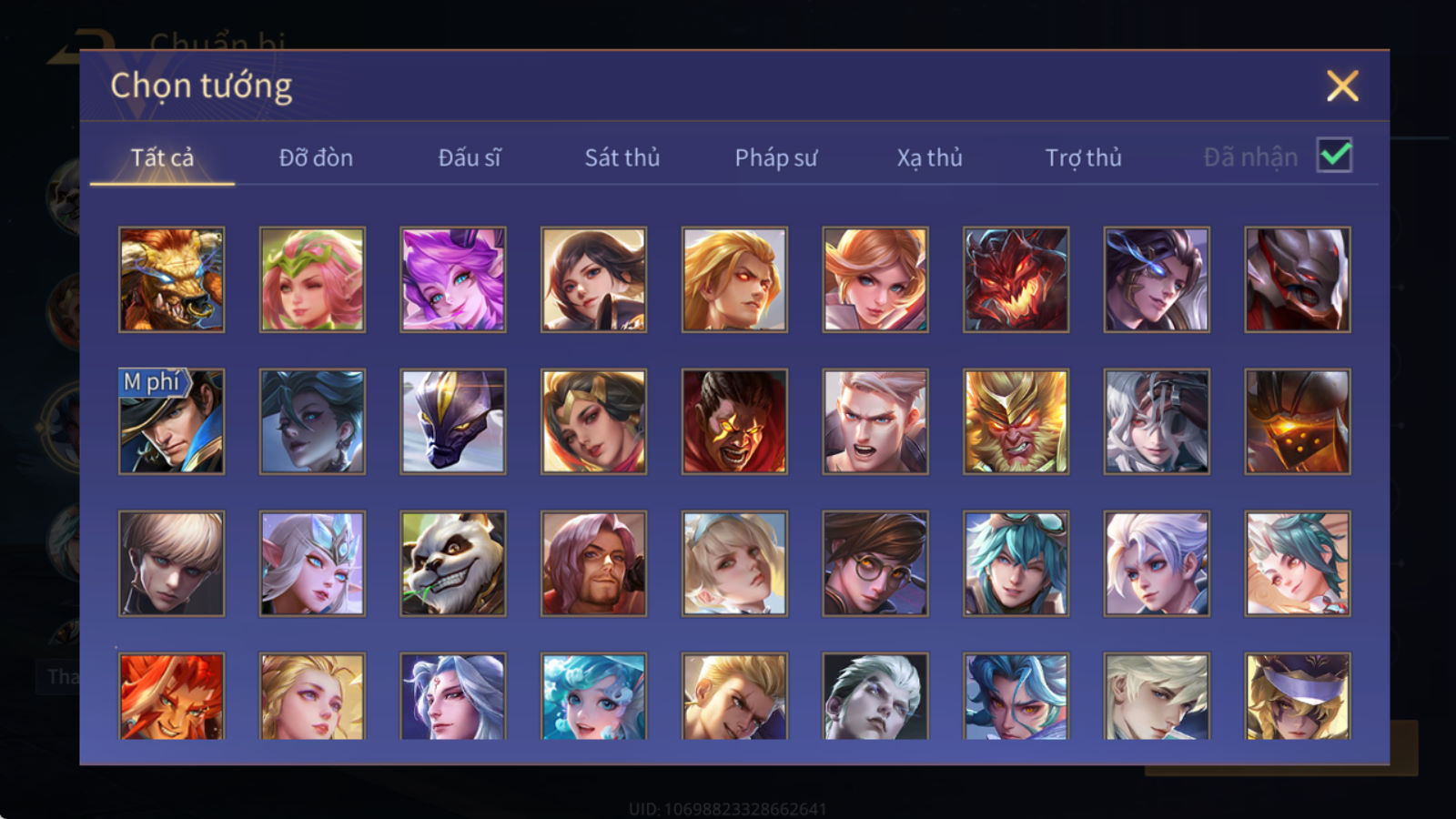Show the Pháp sư heroes tab
Viewport: 1456px width, 819px height.
tap(775, 157)
